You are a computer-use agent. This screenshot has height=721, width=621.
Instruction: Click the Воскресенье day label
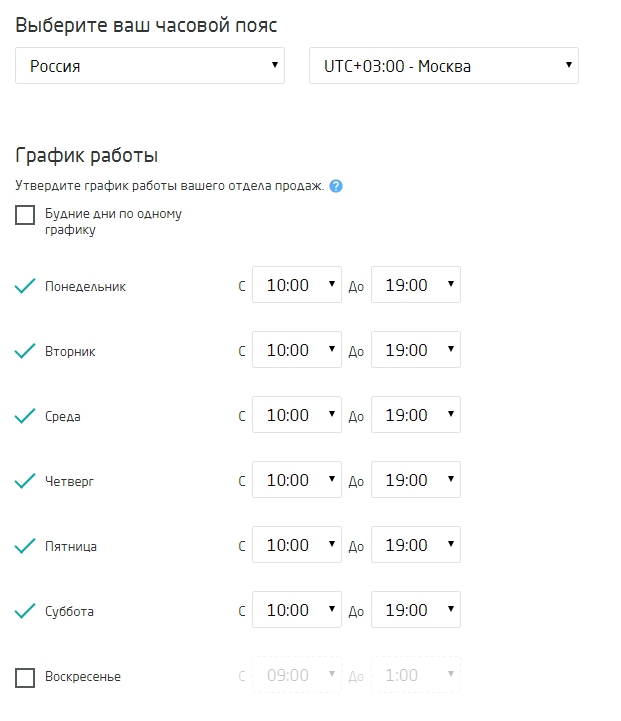pos(83,676)
